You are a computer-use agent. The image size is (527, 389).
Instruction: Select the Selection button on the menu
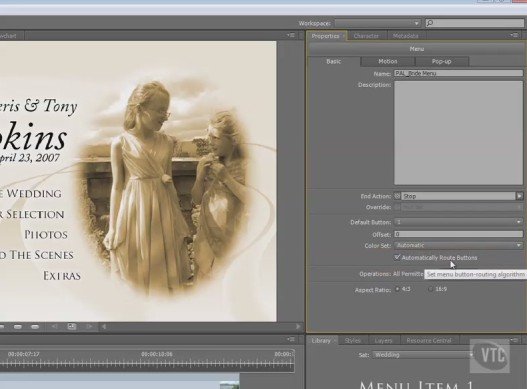(x=32, y=214)
